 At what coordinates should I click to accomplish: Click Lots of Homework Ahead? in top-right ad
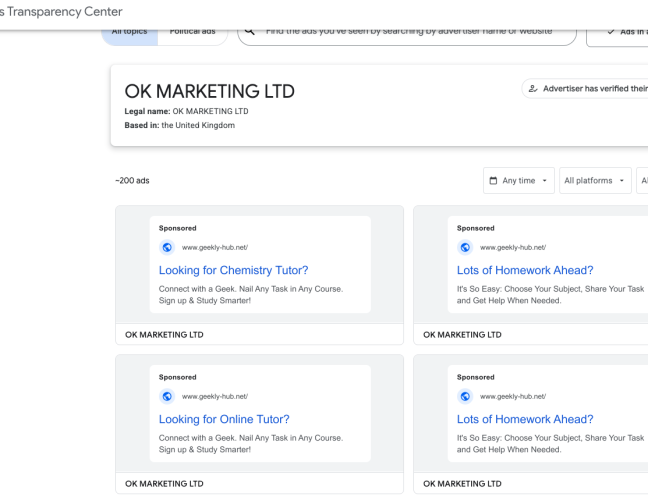[x=525, y=270]
